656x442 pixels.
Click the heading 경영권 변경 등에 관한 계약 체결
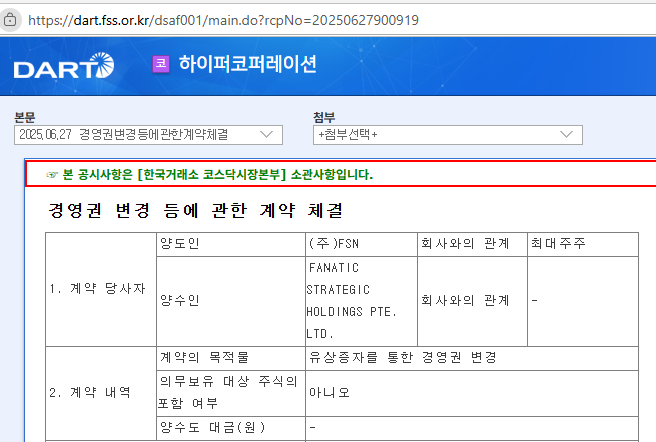click(196, 210)
